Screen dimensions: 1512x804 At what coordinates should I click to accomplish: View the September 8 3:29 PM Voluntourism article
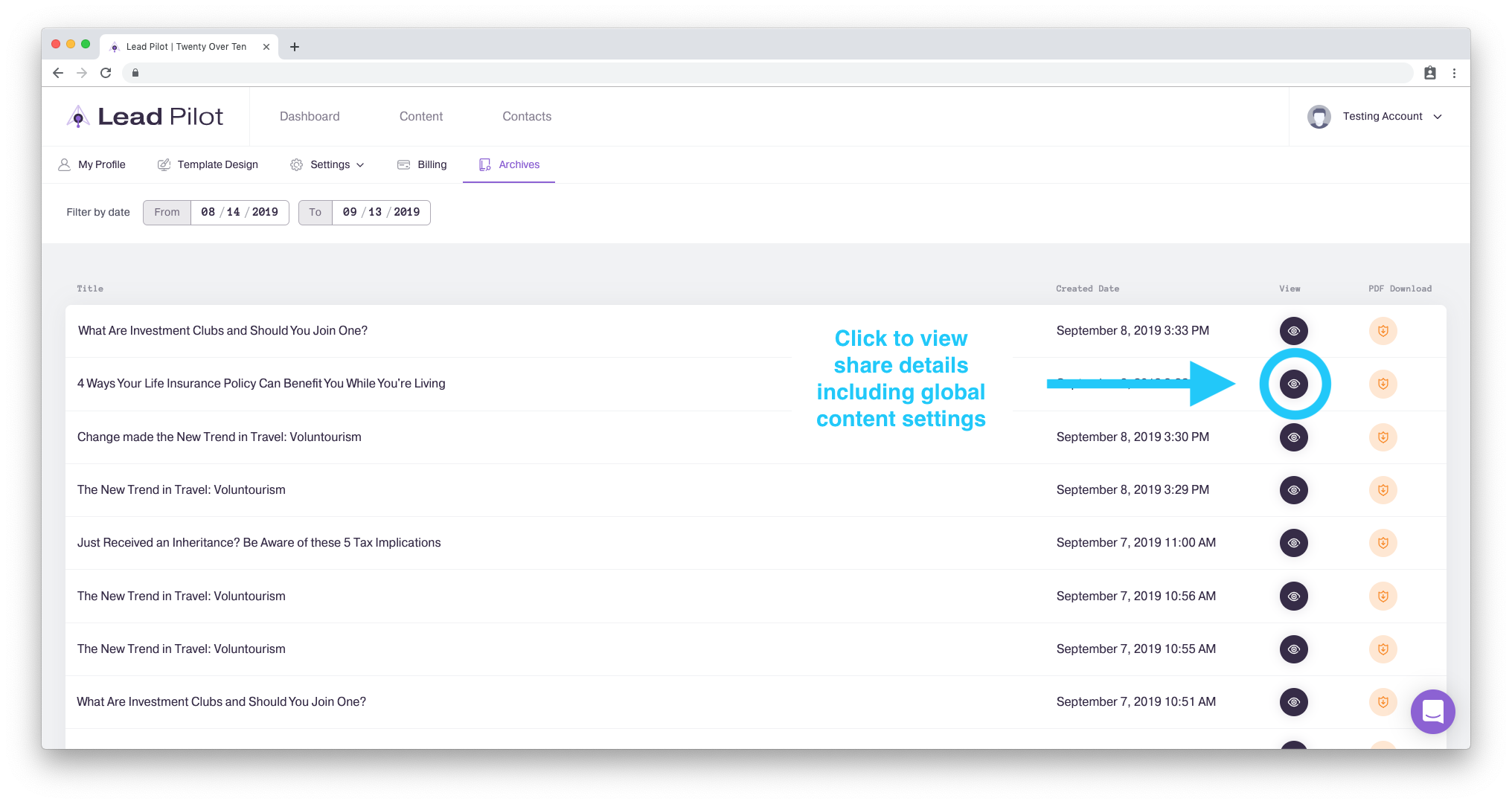(x=1293, y=490)
